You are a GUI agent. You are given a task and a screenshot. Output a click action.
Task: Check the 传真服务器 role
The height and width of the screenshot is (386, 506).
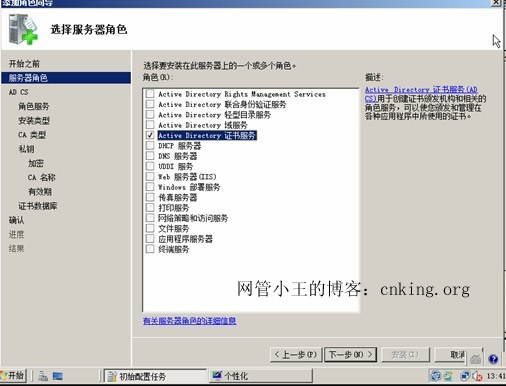(150, 197)
